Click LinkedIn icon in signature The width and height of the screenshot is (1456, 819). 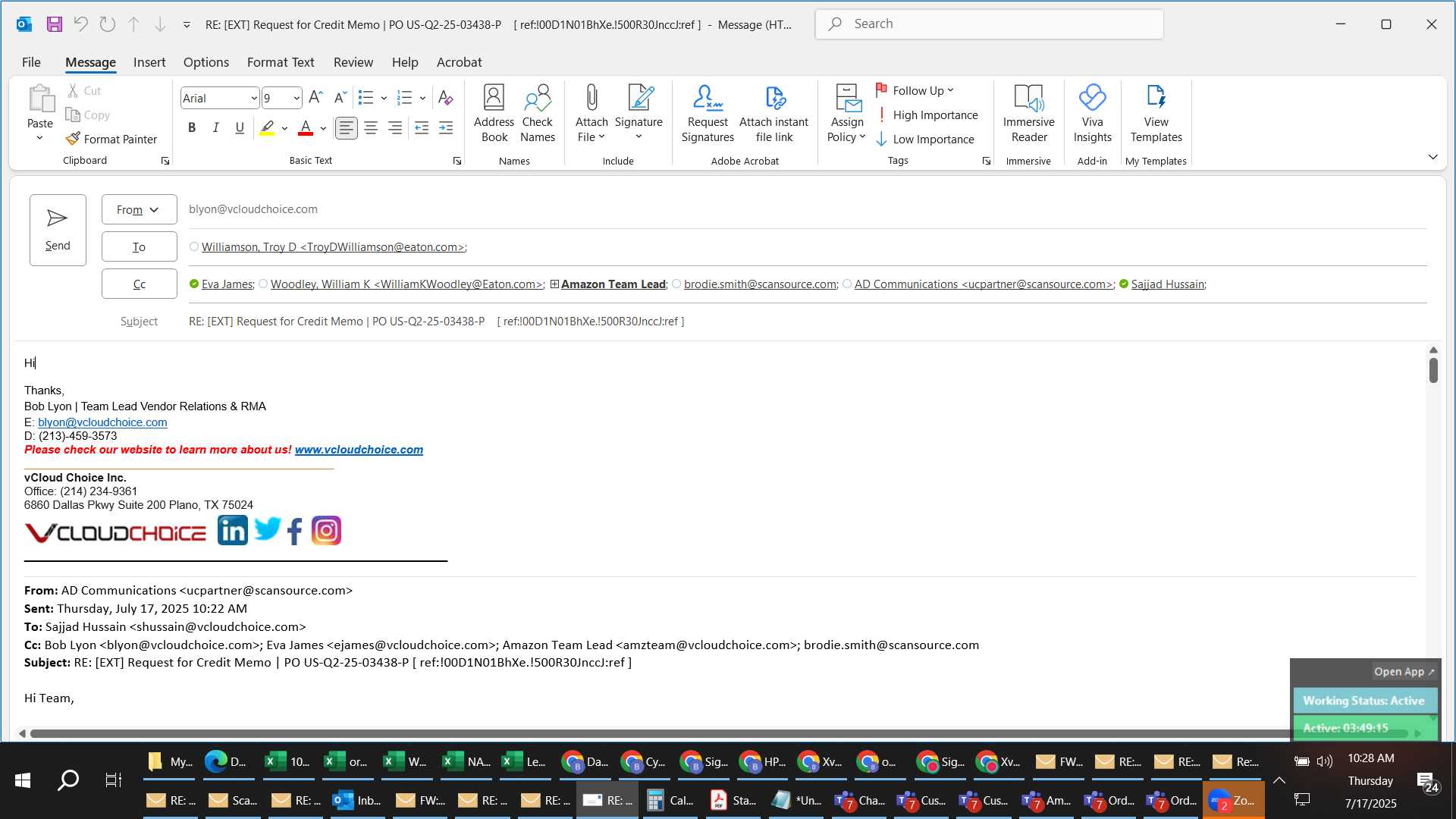[232, 530]
